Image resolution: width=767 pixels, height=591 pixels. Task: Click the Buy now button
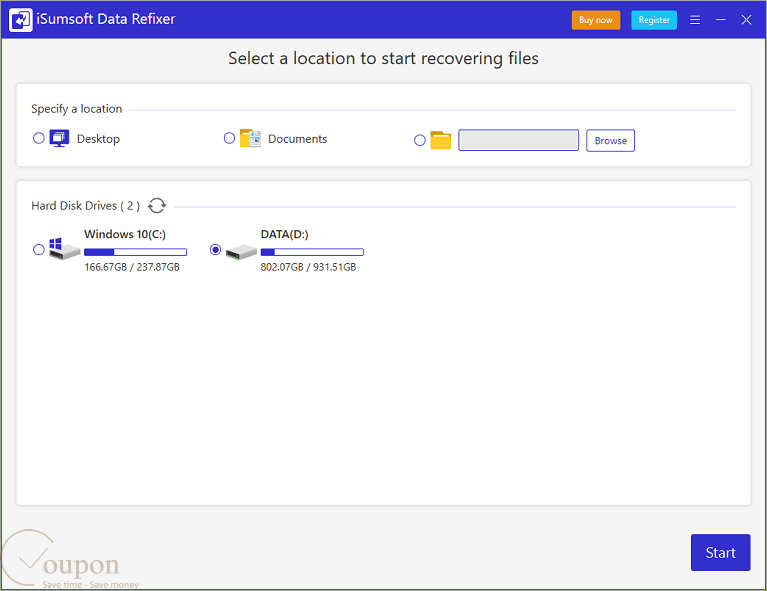coord(595,20)
